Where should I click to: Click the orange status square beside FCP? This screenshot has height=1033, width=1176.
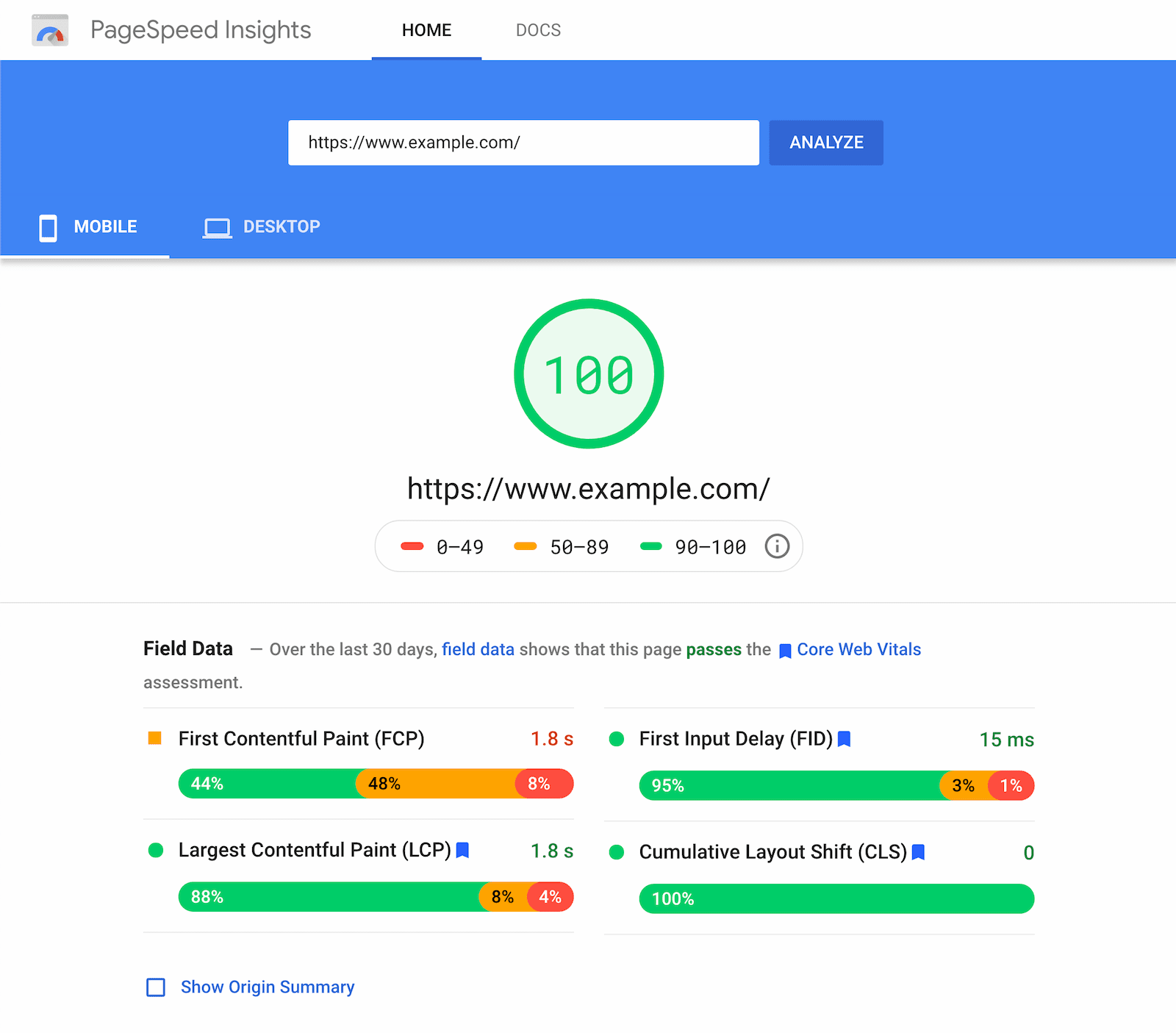tap(154, 738)
